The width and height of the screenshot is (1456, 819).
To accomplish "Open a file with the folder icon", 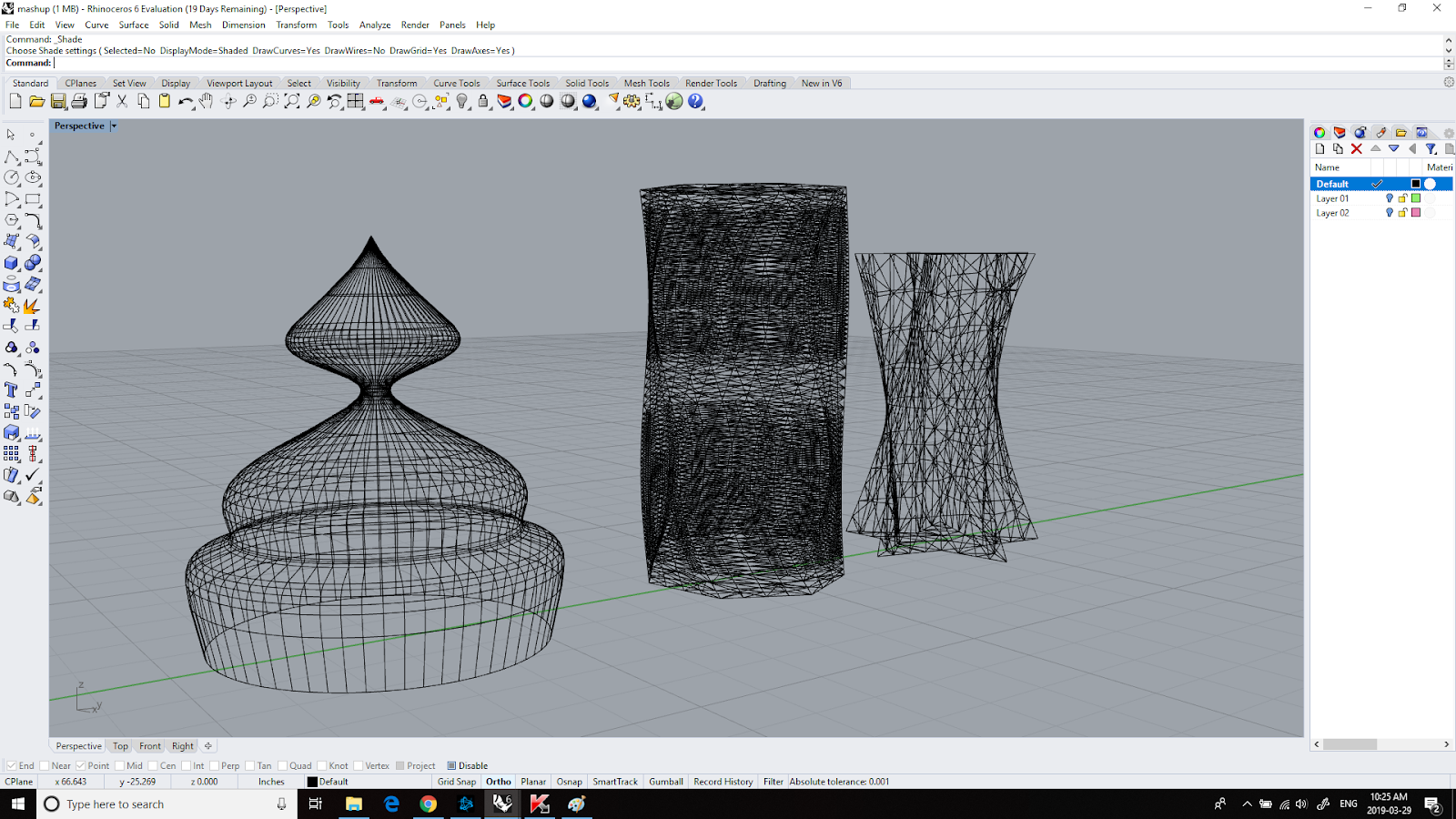I will click(x=36, y=101).
